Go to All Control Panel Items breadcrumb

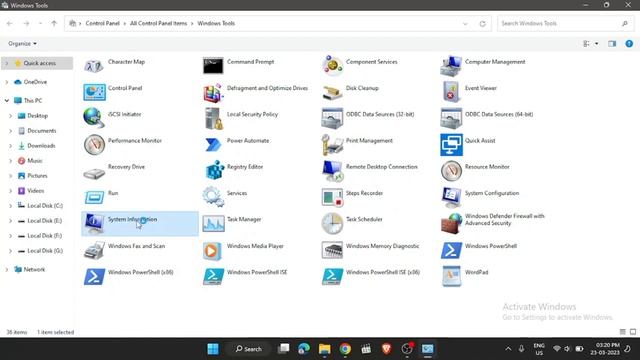[158, 23]
